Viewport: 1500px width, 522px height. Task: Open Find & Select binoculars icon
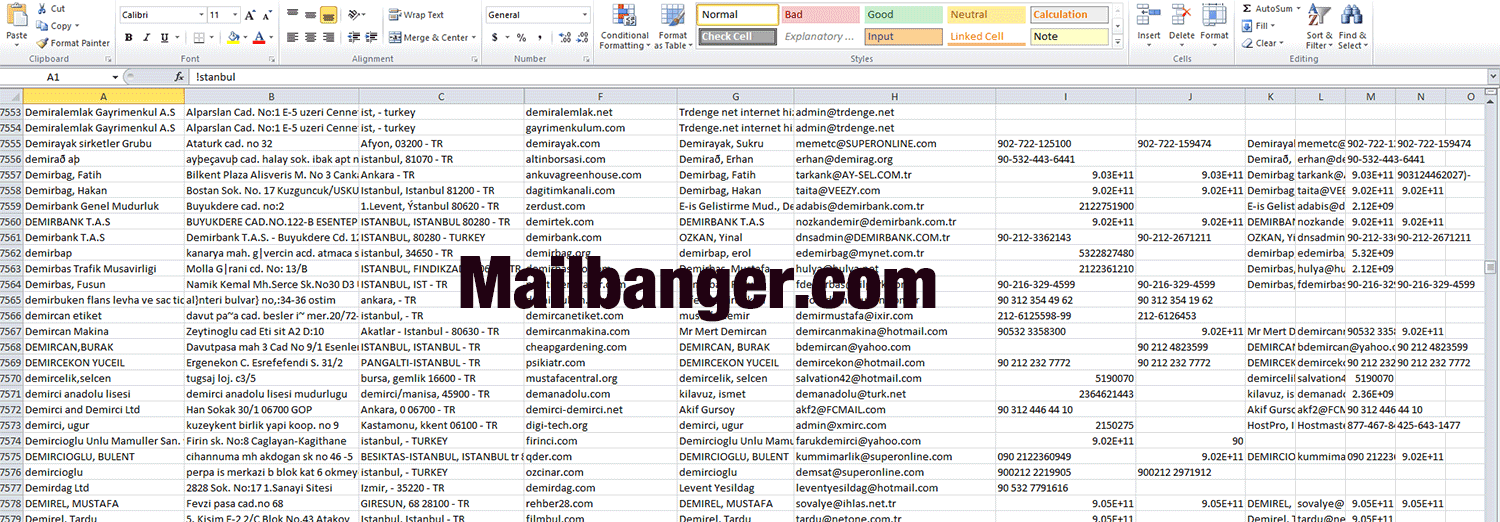(1352, 15)
